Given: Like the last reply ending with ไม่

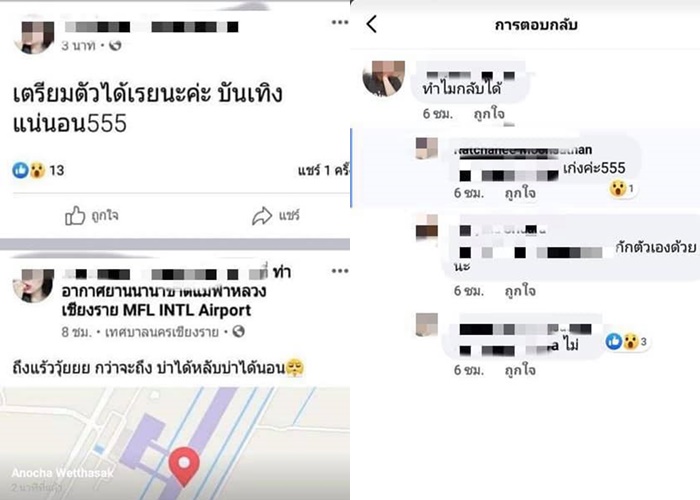Looking at the screenshot, I should click(520, 370).
